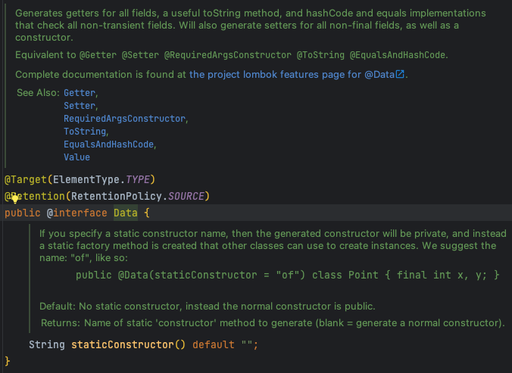Navigate to the ToString reference
Image resolution: width=512 pixels, height=373 pixels.
tap(85, 131)
